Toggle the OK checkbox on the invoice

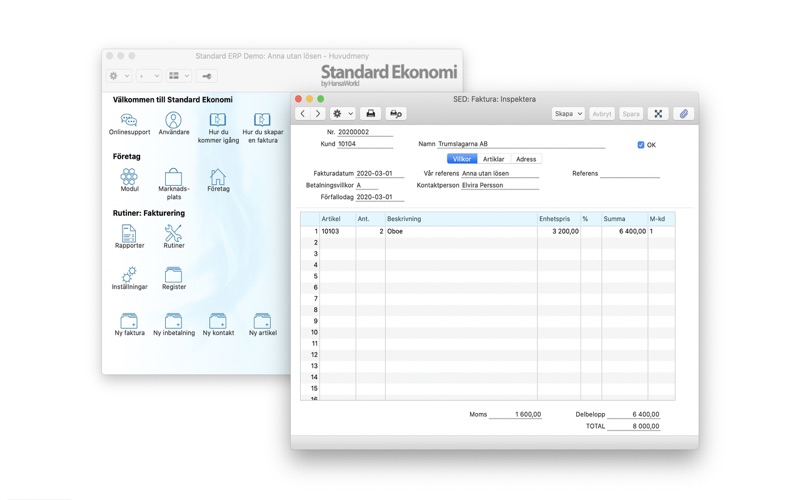641,145
